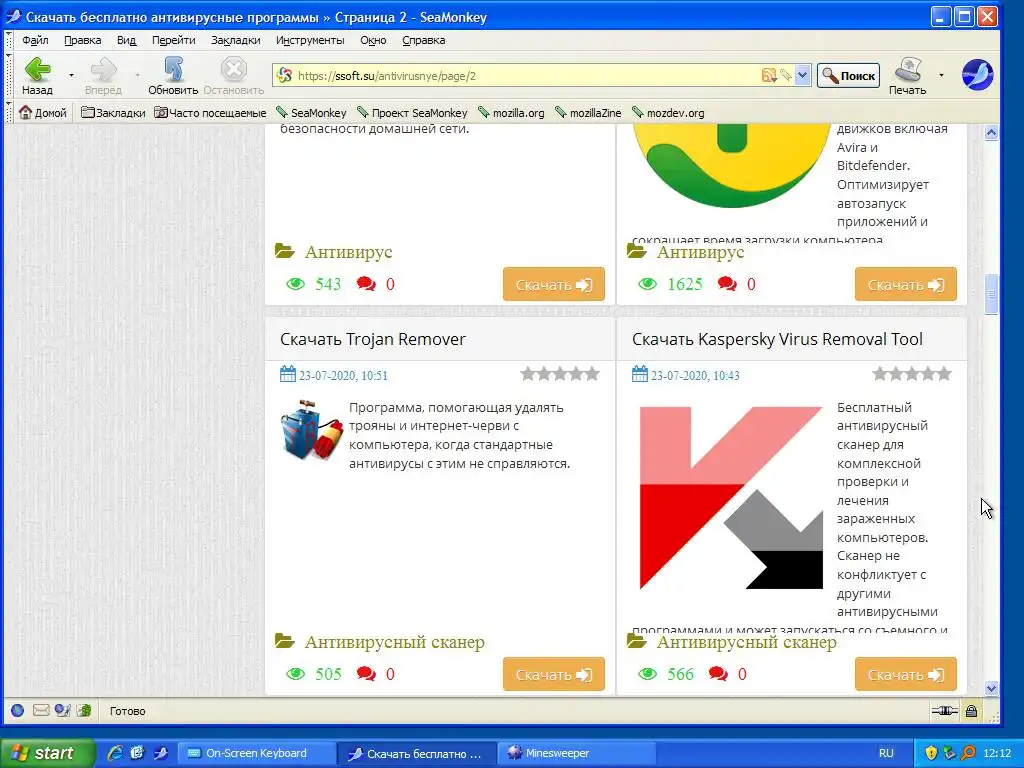Open the Правка menu
1024x768 pixels.
tap(82, 40)
